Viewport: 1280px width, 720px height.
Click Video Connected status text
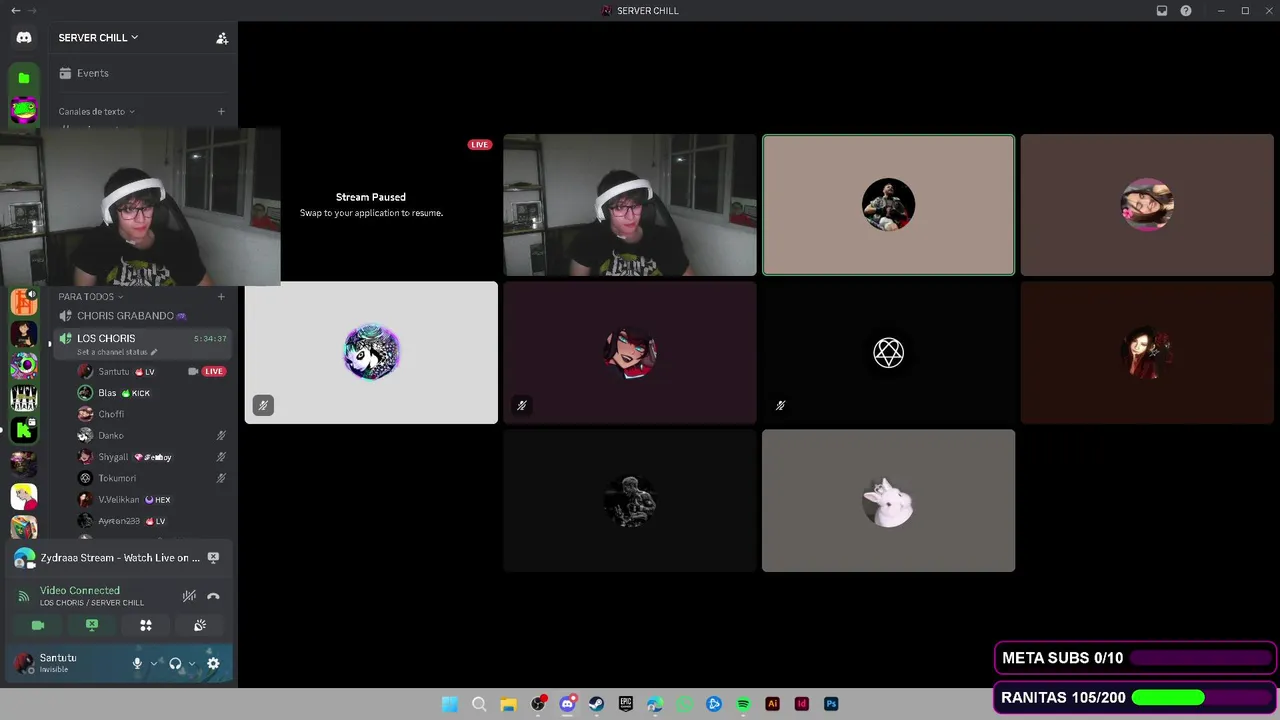pyautogui.click(x=80, y=591)
